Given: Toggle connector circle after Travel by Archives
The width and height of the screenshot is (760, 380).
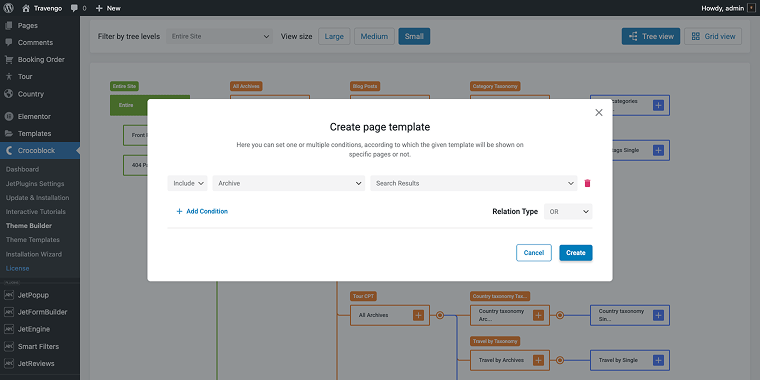Looking at the screenshot, I should [560, 360].
